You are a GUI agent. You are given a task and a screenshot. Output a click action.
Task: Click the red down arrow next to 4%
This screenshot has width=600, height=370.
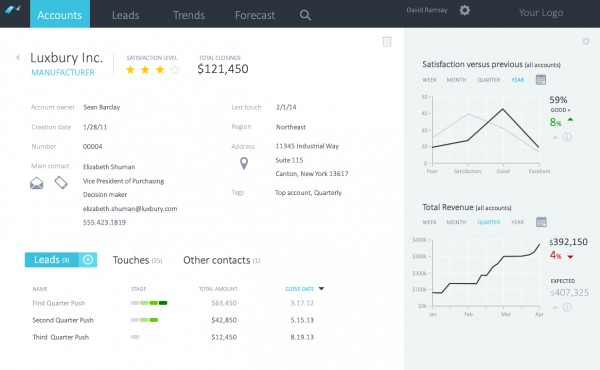coord(570,256)
